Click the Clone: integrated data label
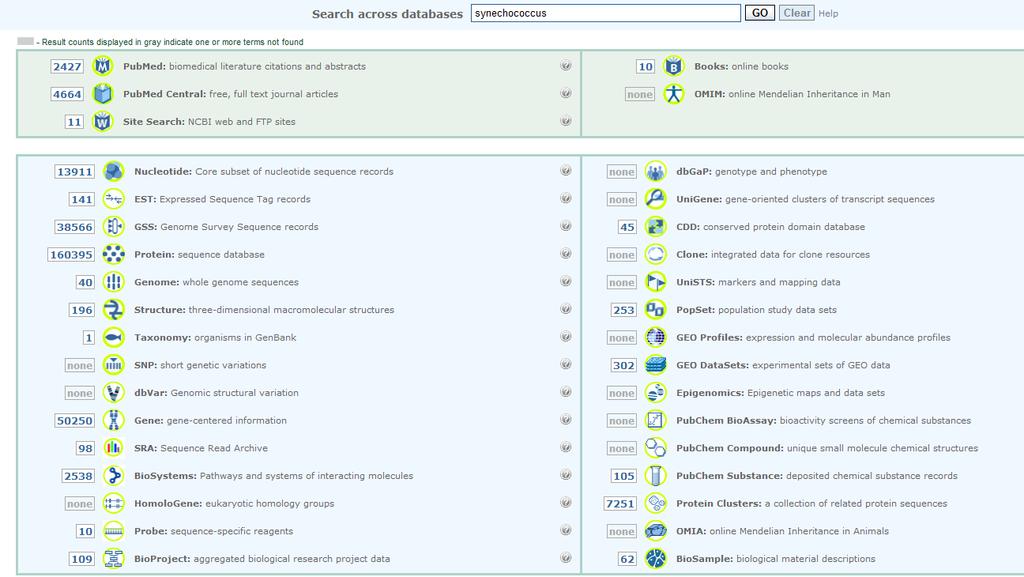The width and height of the screenshot is (1024, 577). click(x=773, y=255)
